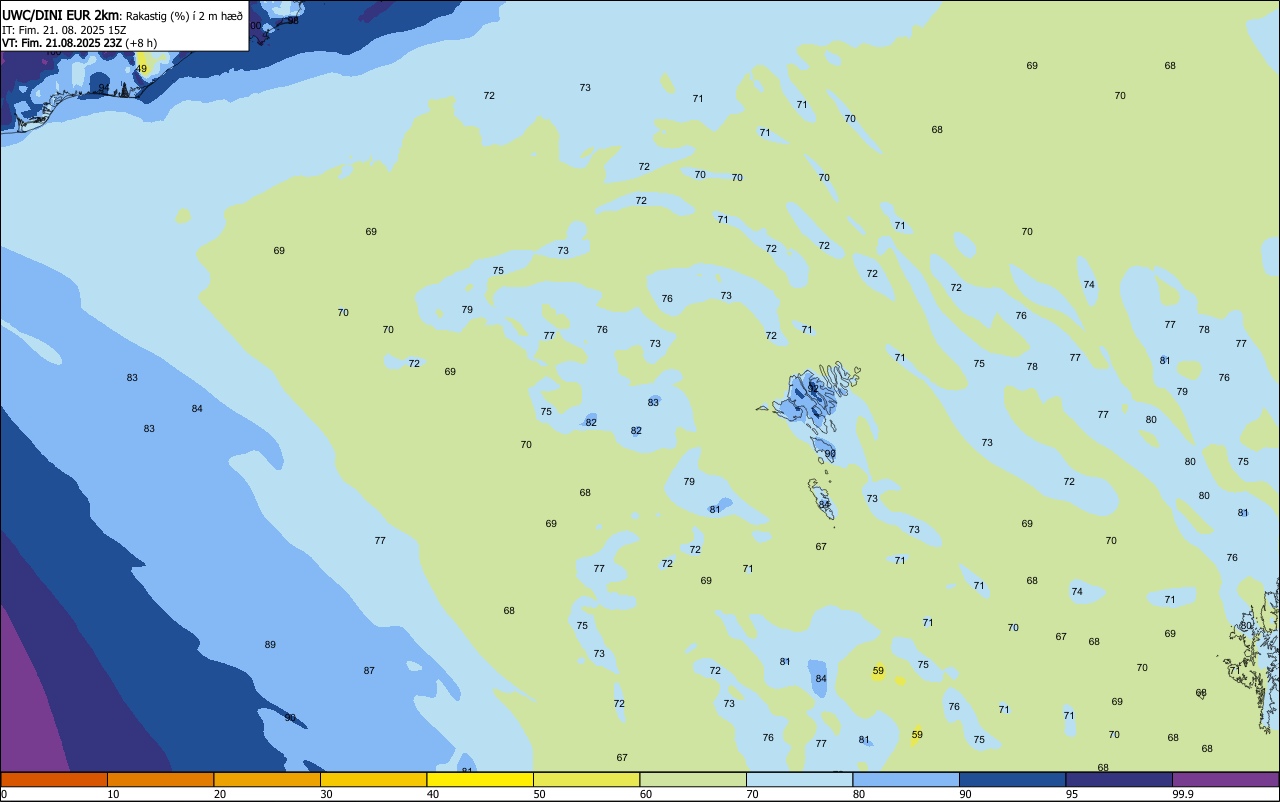Click the medium blue 80–90 legend swatch
The height and width of the screenshot is (802, 1280).
(906, 779)
